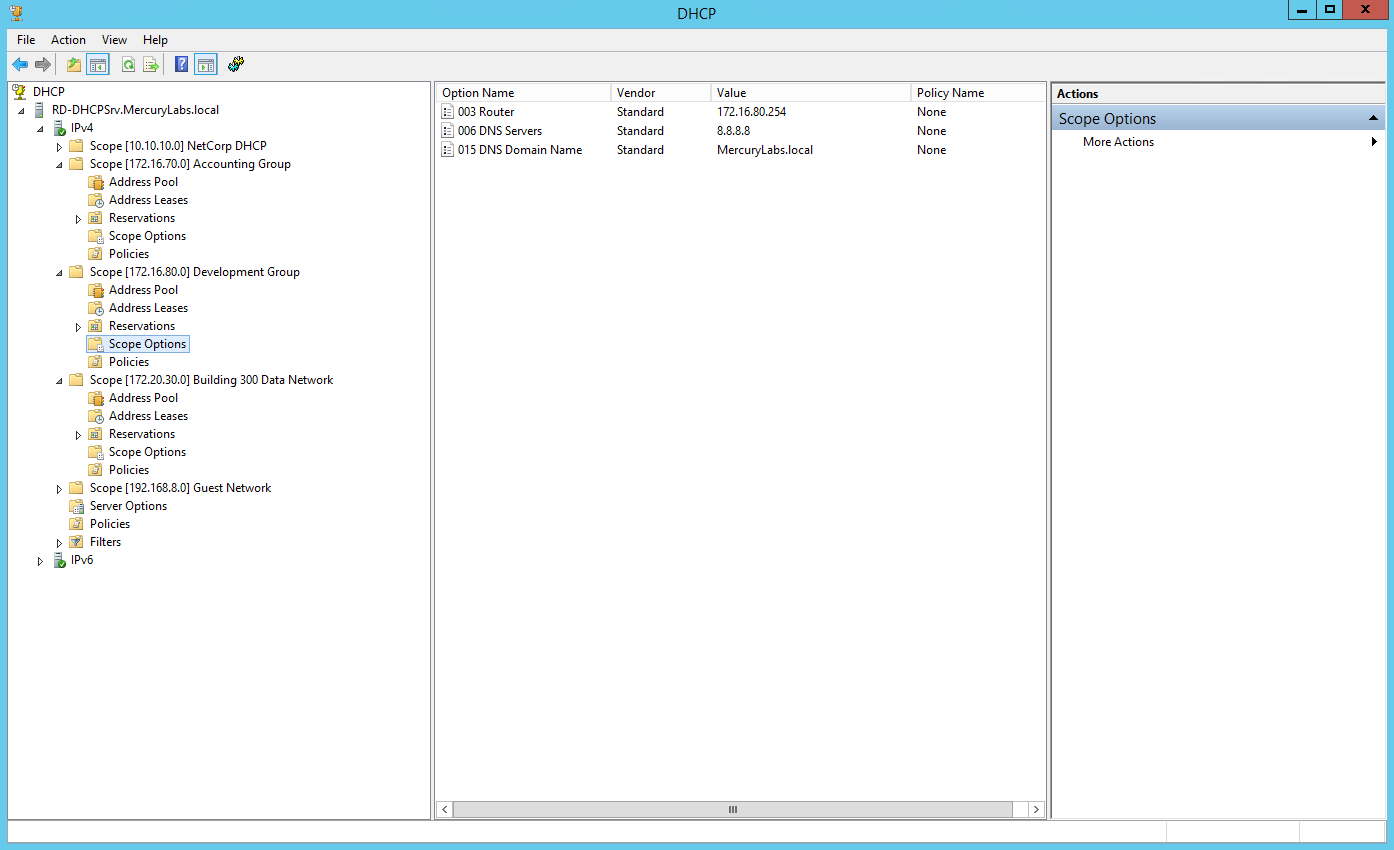Collapse the IPv4 node
This screenshot has height=850, width=1394.
[x=40, y=129]
